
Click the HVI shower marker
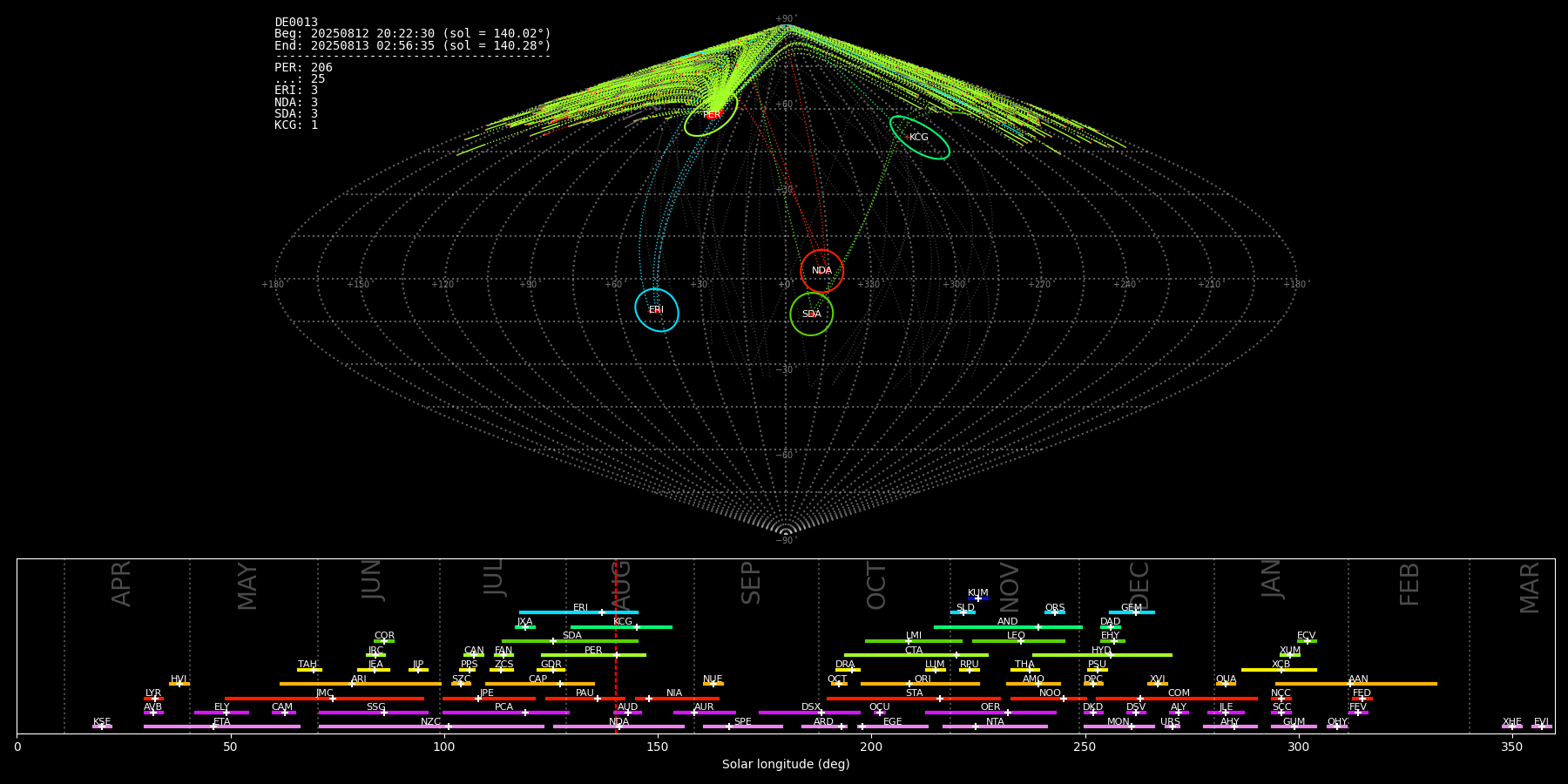(179, 683)
